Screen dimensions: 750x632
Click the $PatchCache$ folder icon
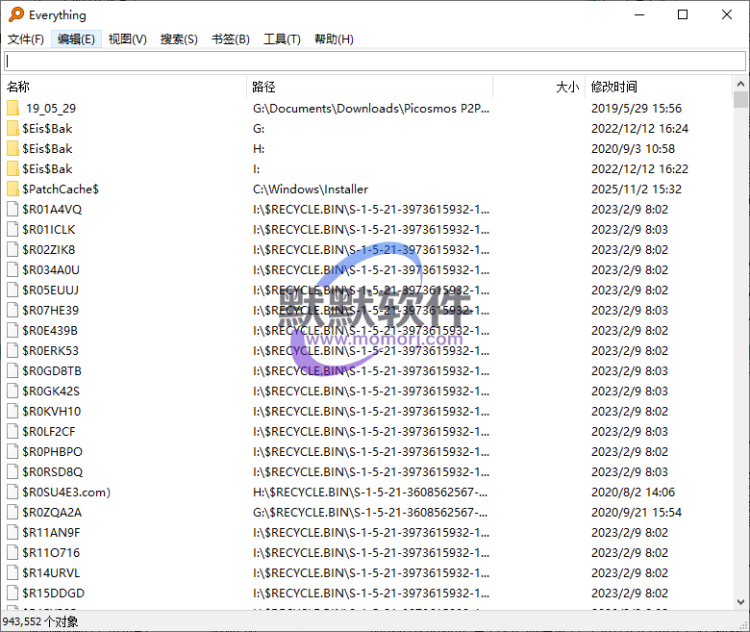coord(13,189)
